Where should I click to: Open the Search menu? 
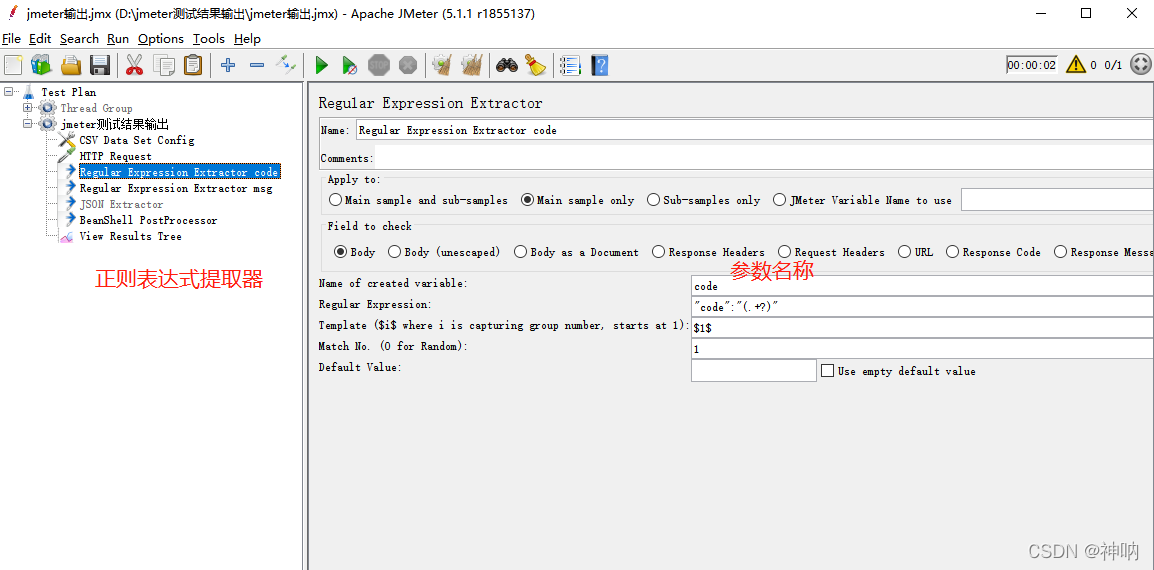click(79, 38)
